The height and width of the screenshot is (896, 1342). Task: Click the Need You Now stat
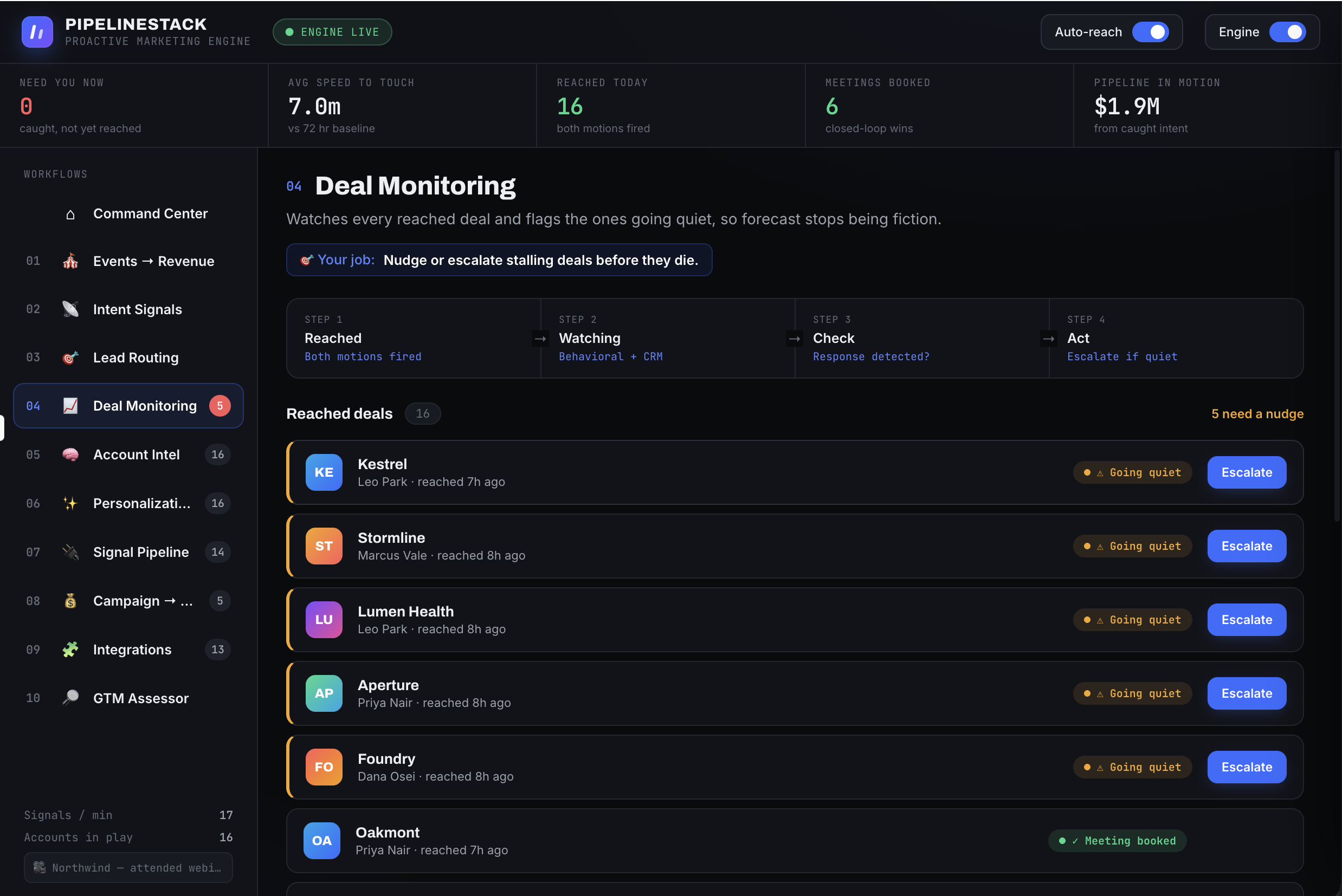point(134,106)
